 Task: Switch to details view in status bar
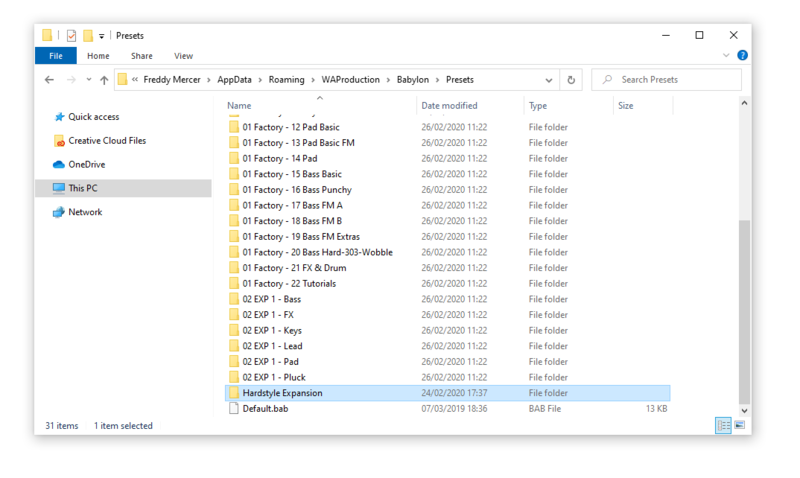pos(723,426)
